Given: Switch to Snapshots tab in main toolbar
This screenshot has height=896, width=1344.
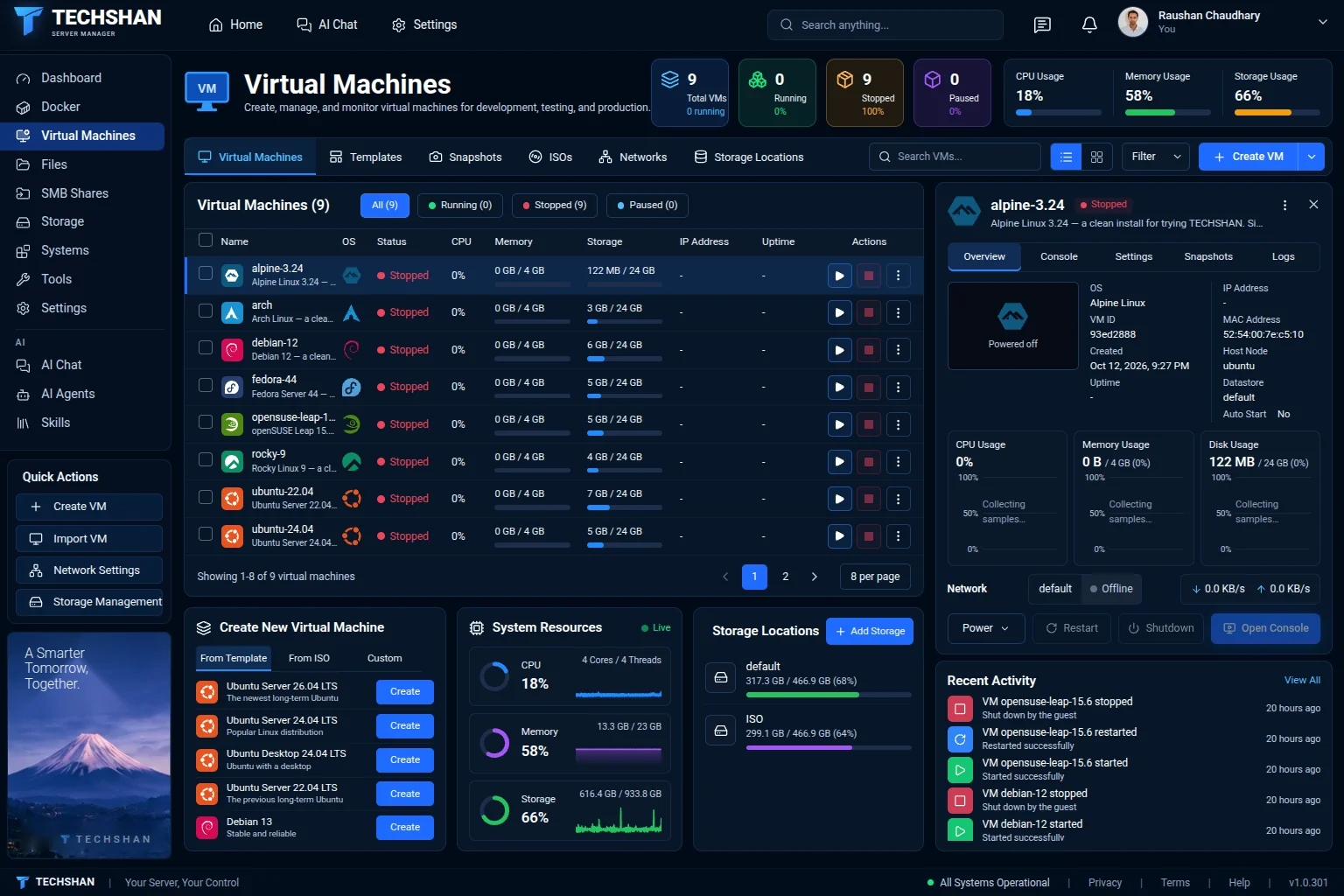Looking at the screenshot, I should coord(465,157).
